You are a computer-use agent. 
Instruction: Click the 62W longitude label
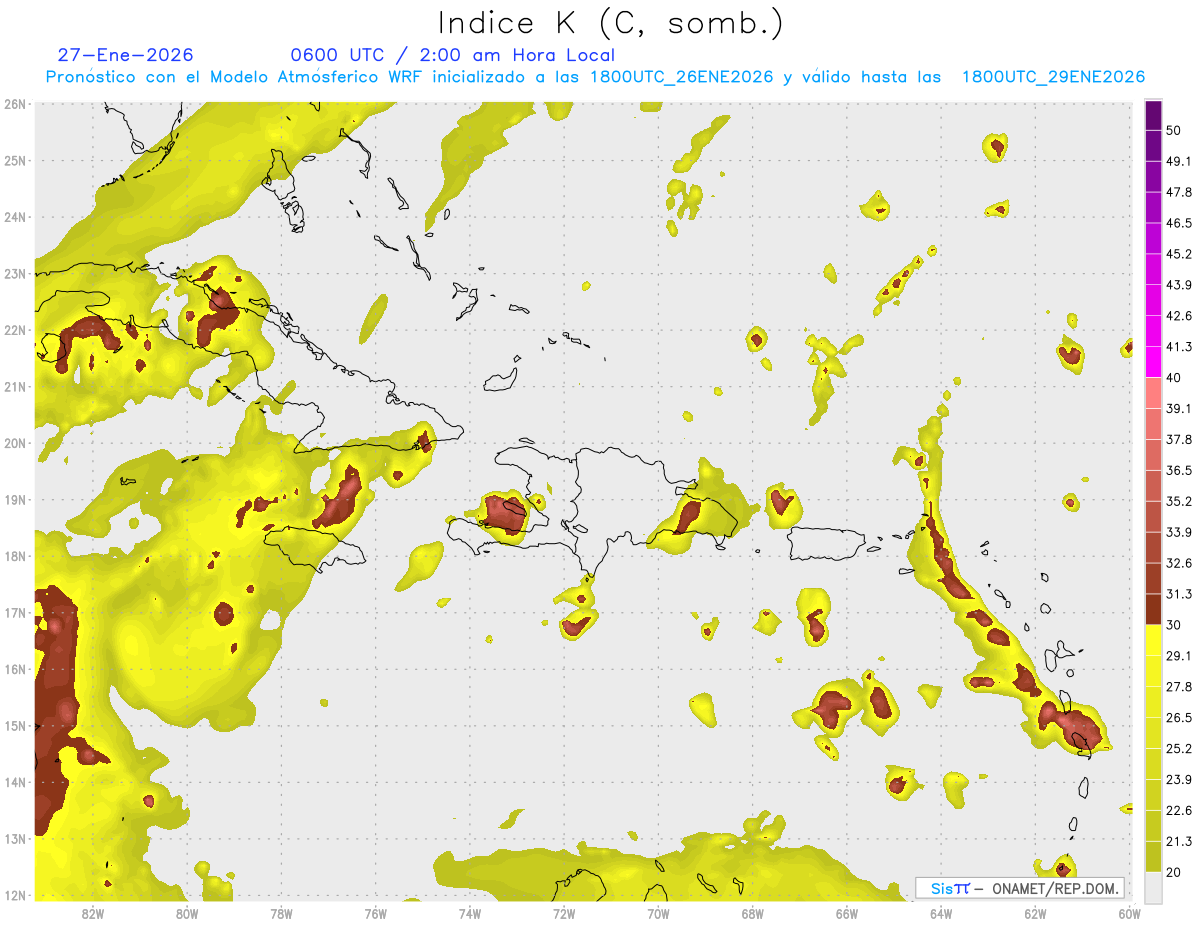(1034, 913)
